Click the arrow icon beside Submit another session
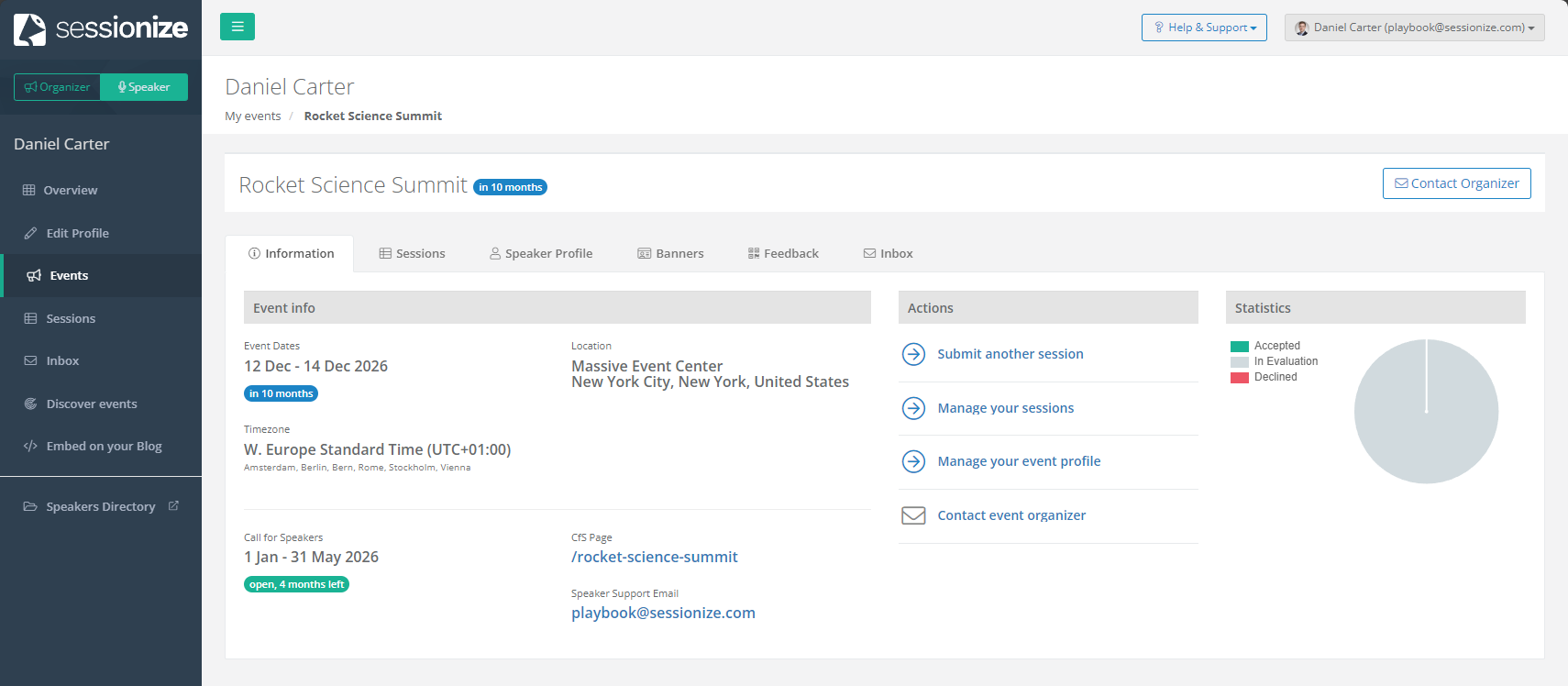The width and height of the screenshot is (1568, 686). tap(913, 354)
